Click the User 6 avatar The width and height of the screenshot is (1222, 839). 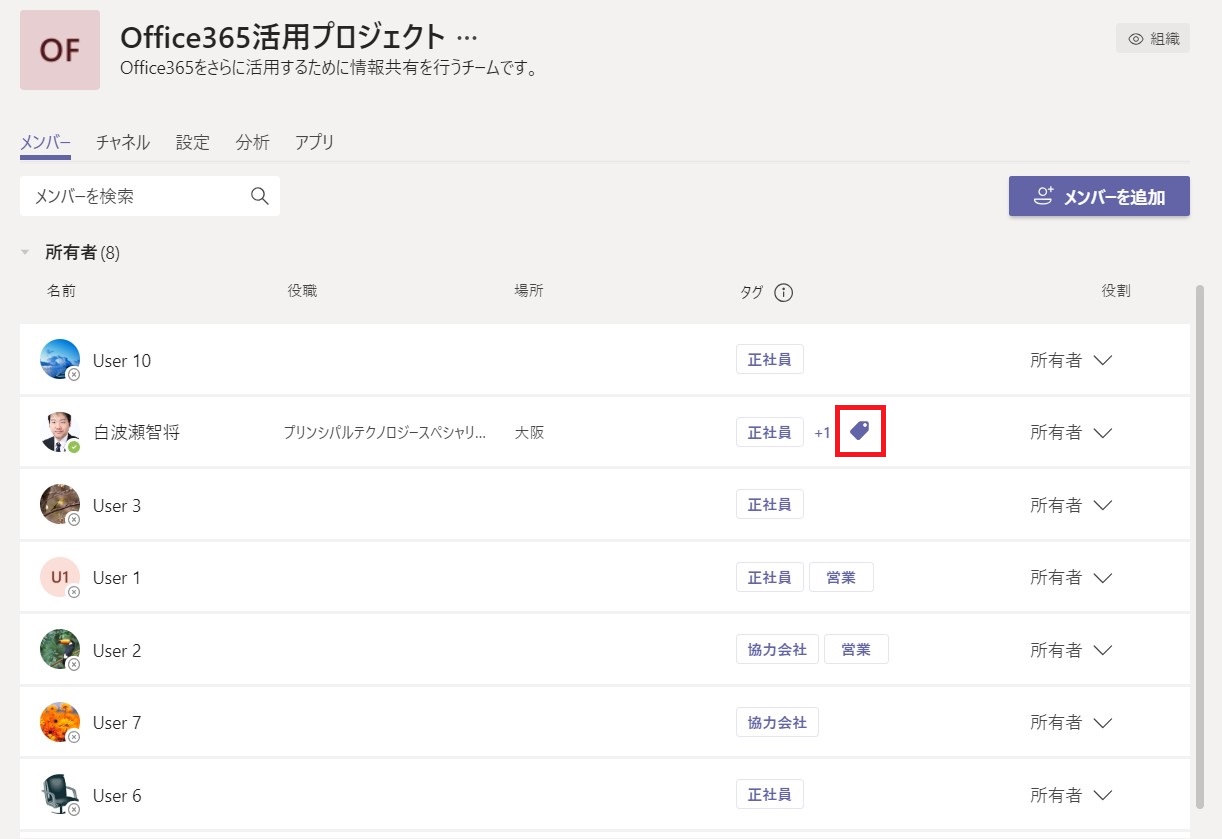click(60, 795)
